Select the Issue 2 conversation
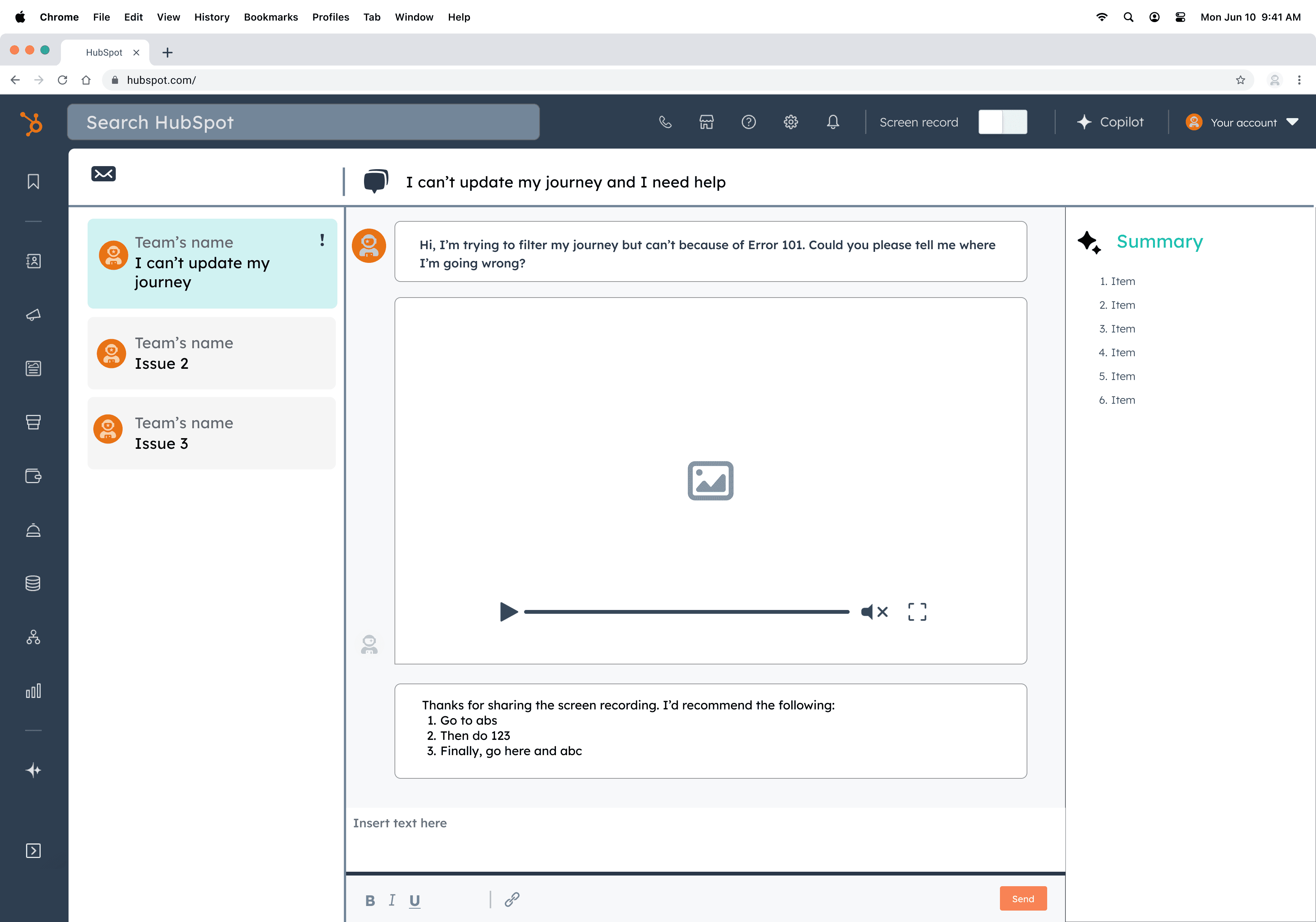This screenshot has width=1316, height=922. [x=211, y=353]
